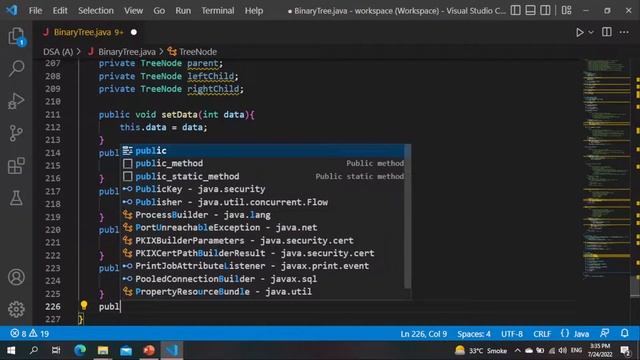Image resolution: width=640 pixels, height=360 pixels.
Task: Open the Search view in activity bar
Action: 16,68
